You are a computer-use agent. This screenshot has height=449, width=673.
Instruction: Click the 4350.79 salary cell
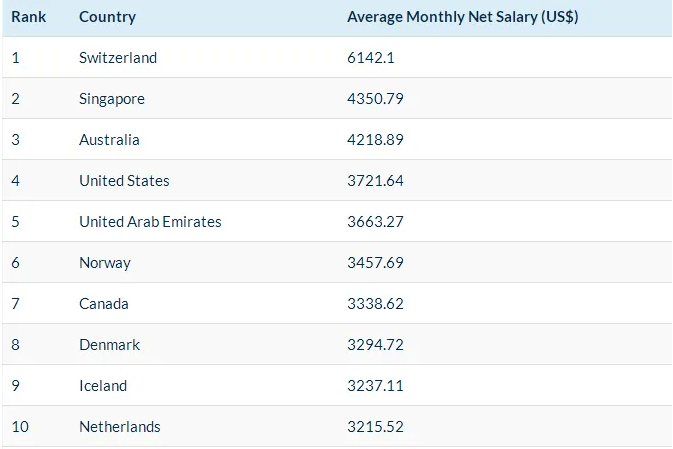pyautogui.click(x=375, y=99)
